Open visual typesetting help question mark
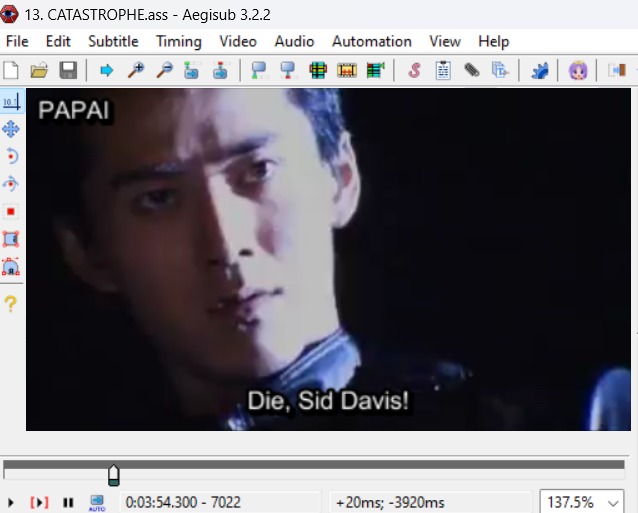 [11, 303]
